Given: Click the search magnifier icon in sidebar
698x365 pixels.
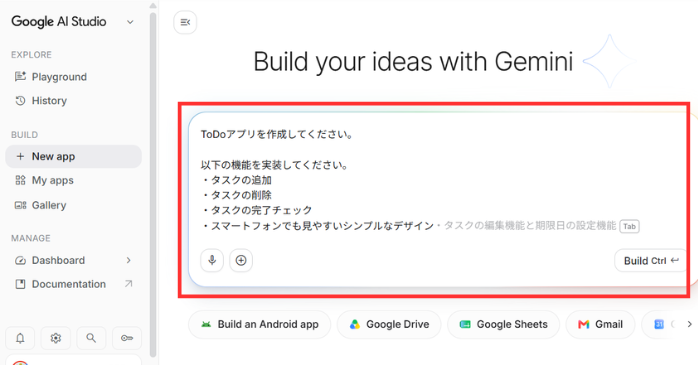Looking at the screenshot, I should (91, 338).
